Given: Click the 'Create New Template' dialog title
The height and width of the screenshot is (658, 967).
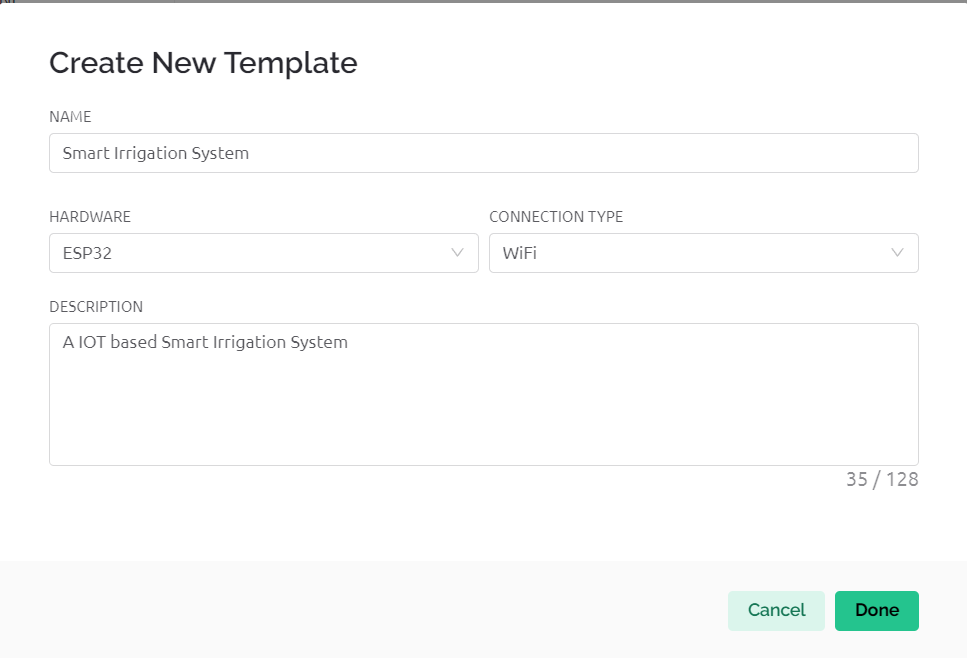Looking at the screenshot, I should click(x=203, y=63).
